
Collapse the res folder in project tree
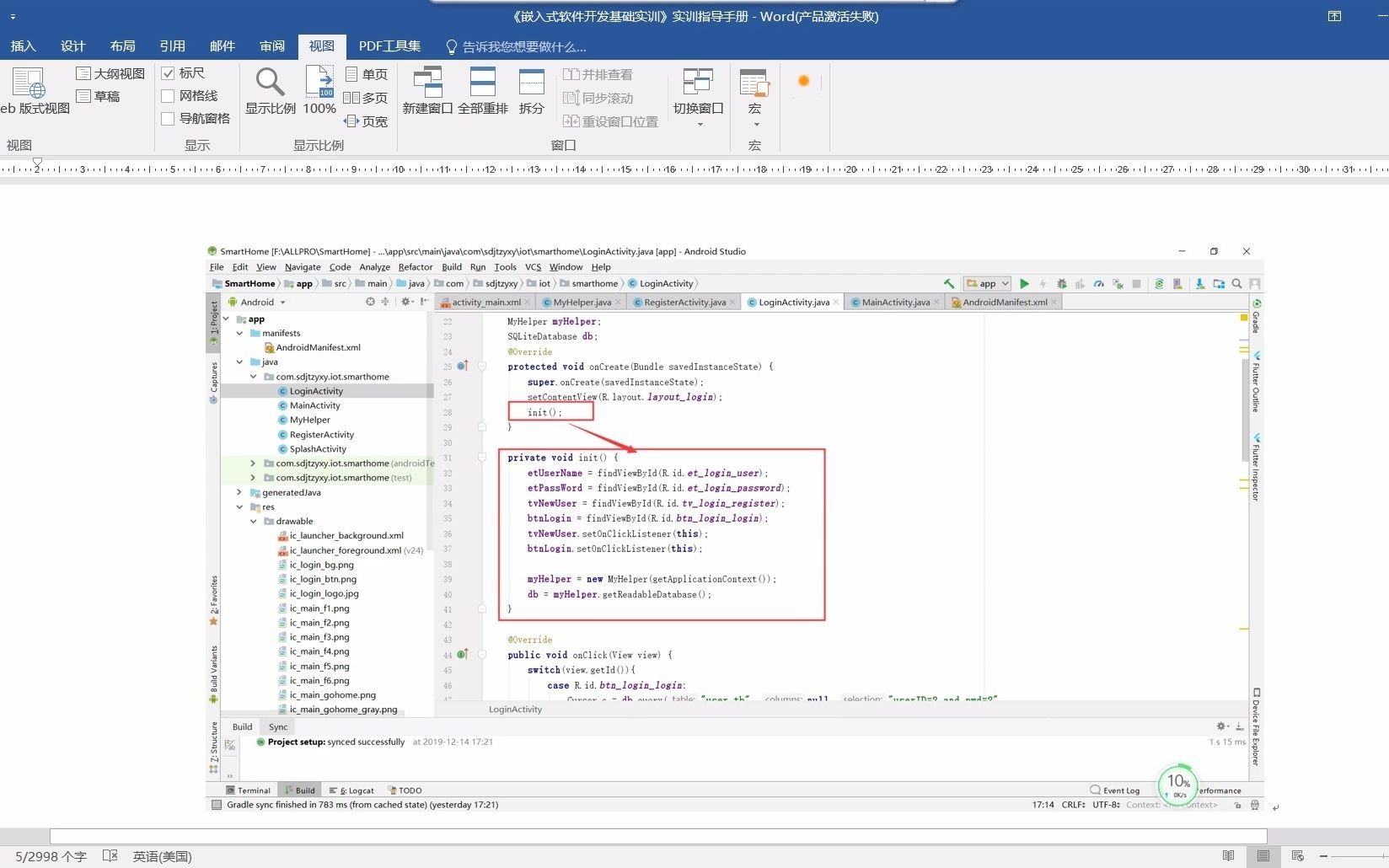240,506
